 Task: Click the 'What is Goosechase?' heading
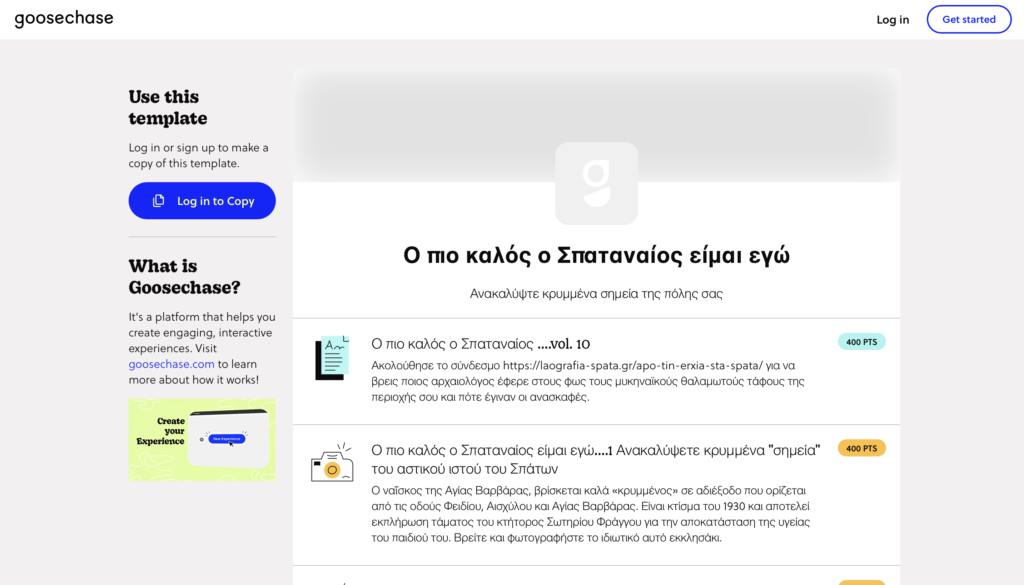[x=184, y=277]
